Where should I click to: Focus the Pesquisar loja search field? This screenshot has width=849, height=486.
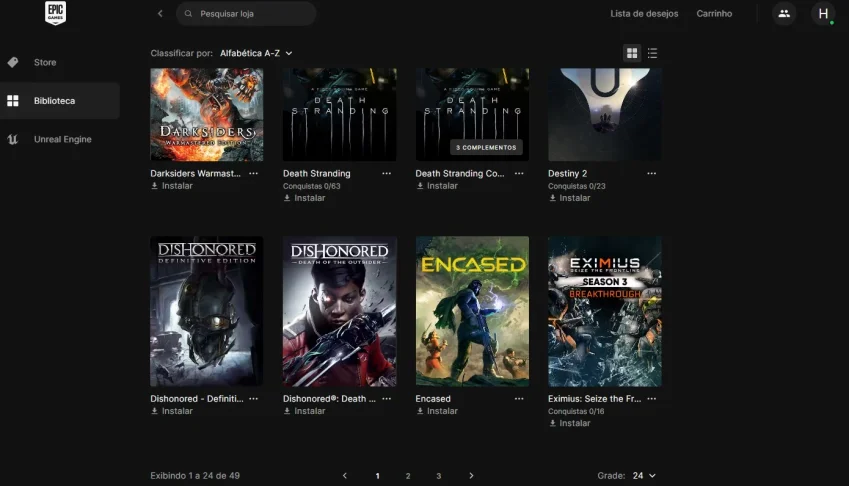tap(246, 14)
